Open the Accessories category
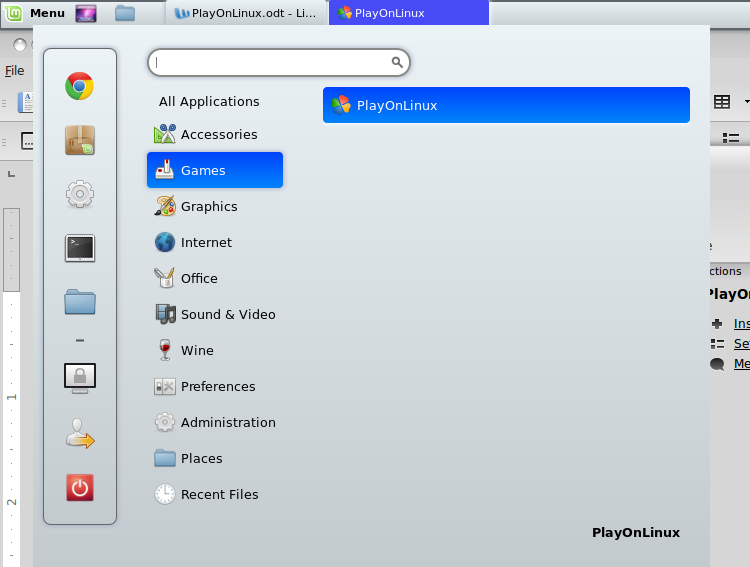750x567 pixels. (215, 134)
